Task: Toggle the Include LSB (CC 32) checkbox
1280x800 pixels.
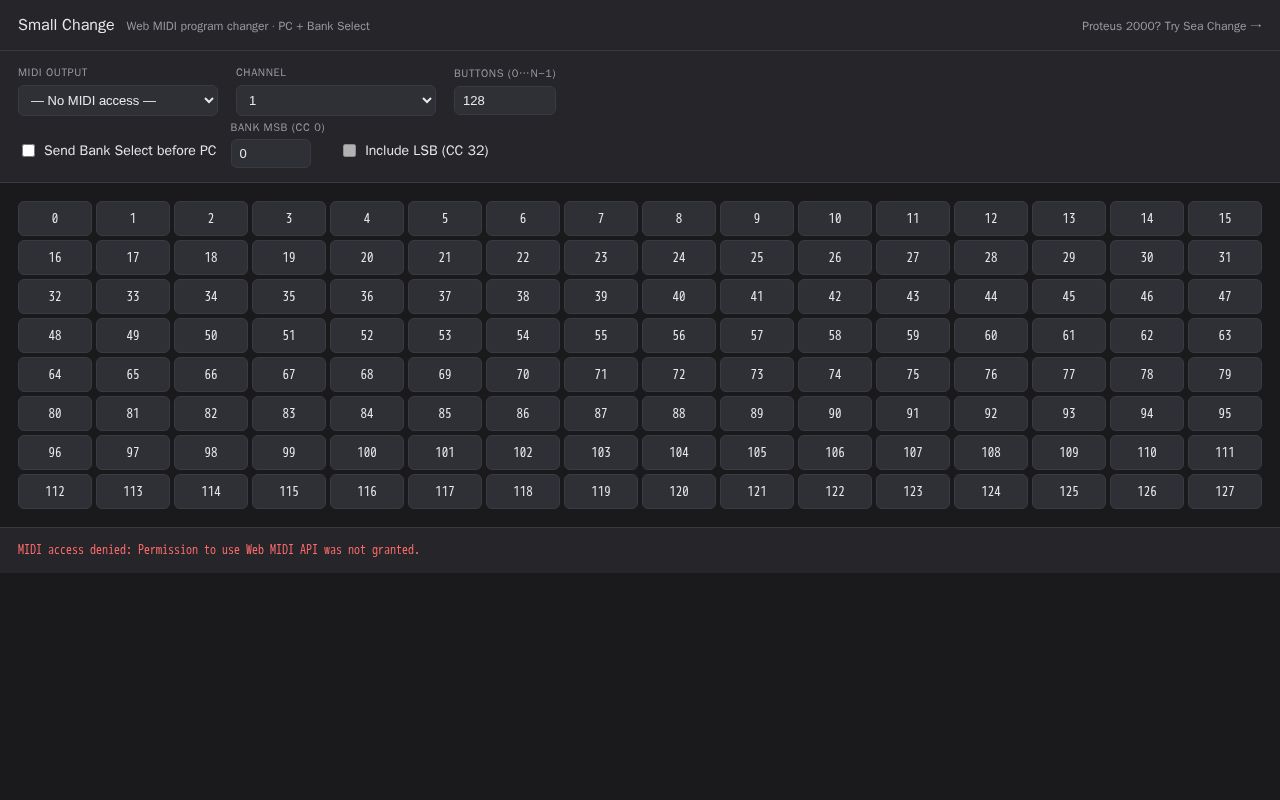Action: 349,150
